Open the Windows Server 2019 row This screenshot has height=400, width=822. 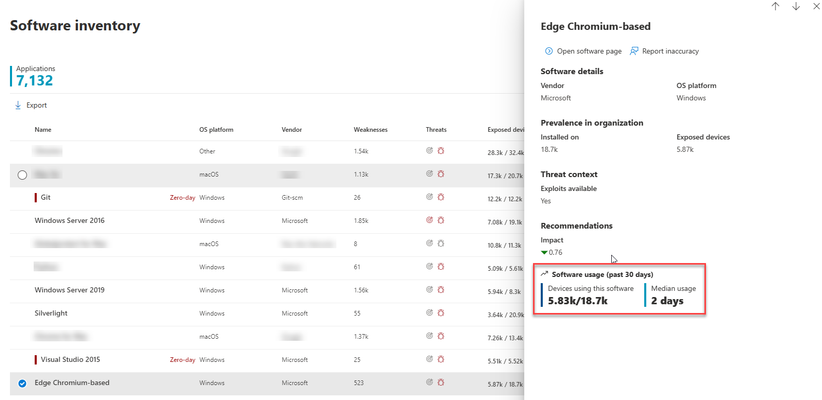pyautogui.click(x=266, y=290)
